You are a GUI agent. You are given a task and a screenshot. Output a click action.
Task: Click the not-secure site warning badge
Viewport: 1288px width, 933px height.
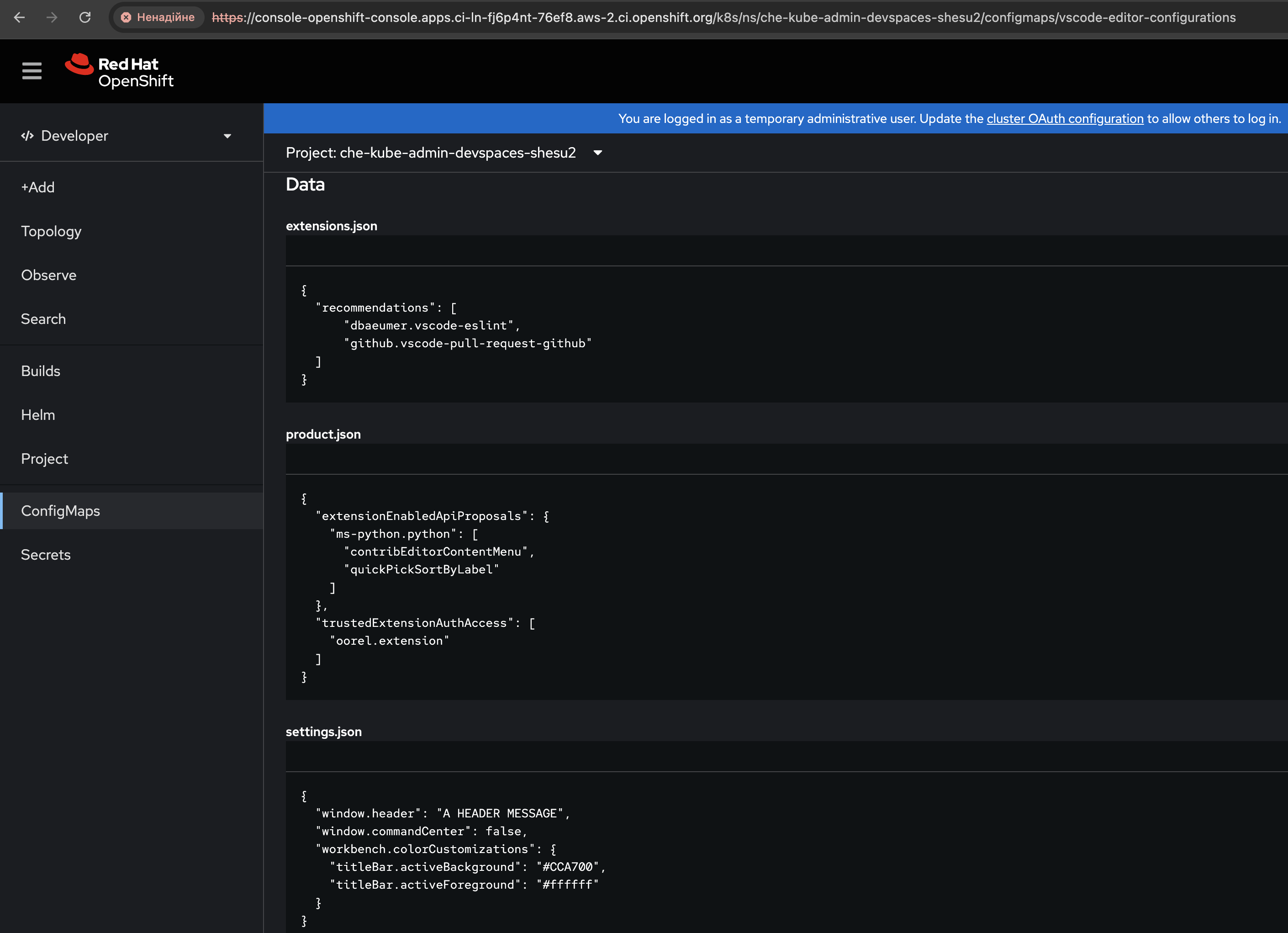[158, 17]
